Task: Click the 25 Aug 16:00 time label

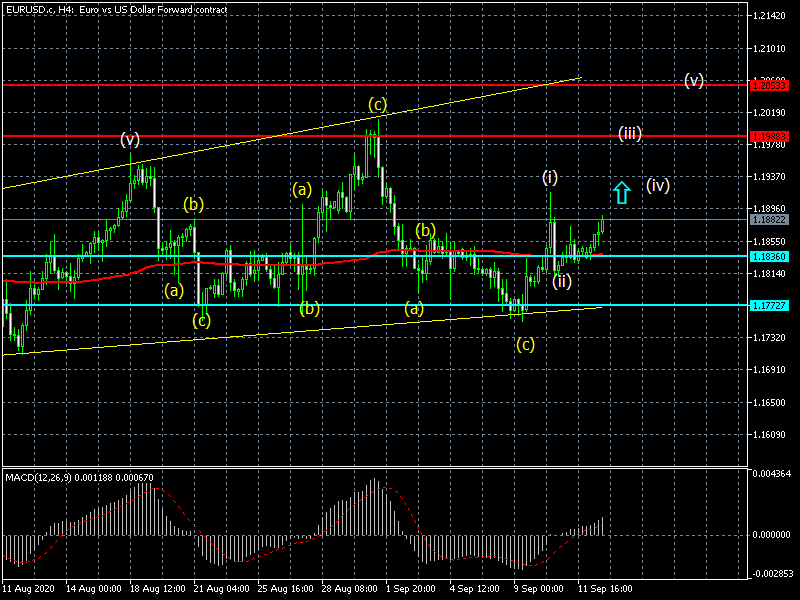Action: [286, 588]
